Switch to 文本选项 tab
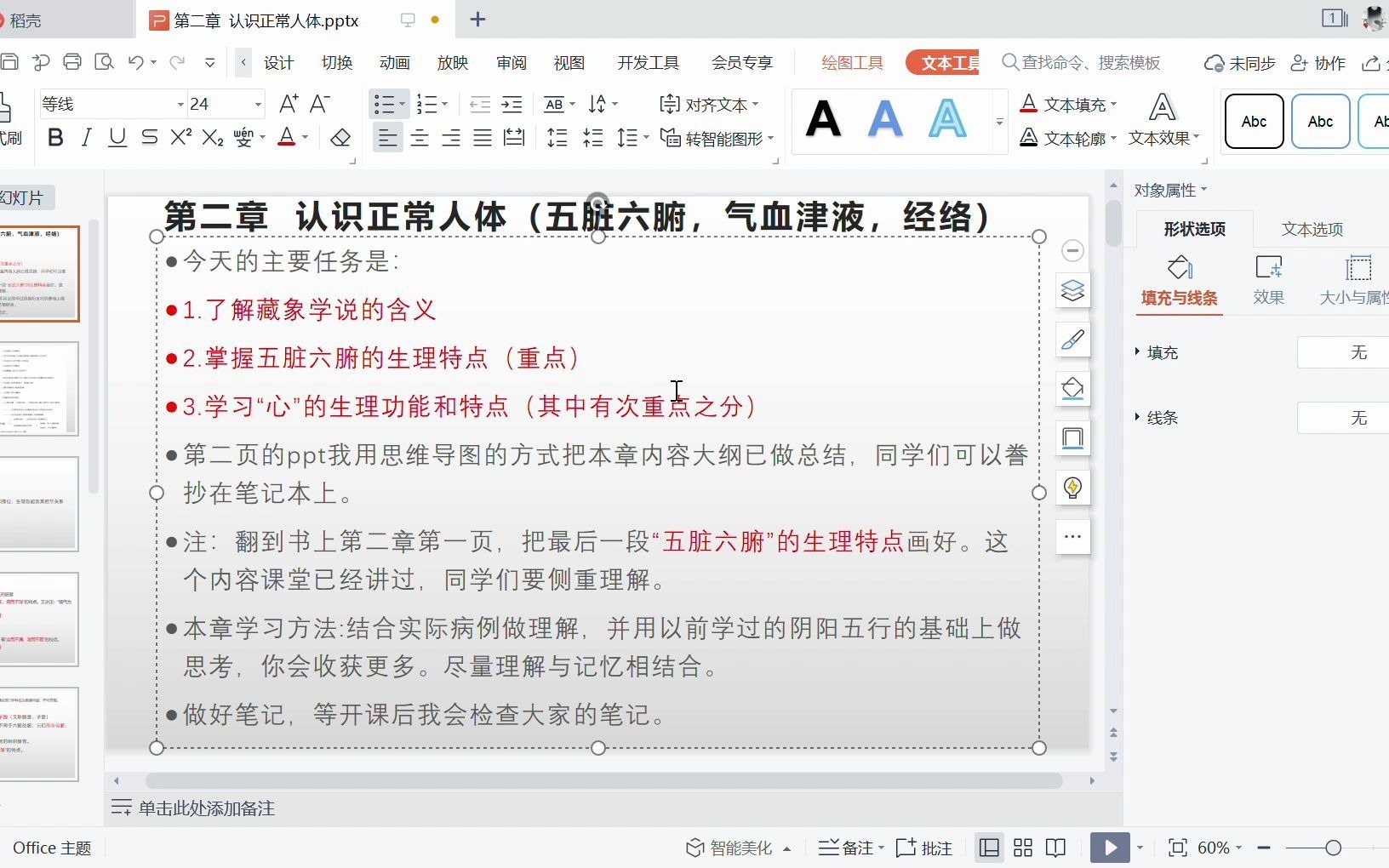 click(1312, 229)
